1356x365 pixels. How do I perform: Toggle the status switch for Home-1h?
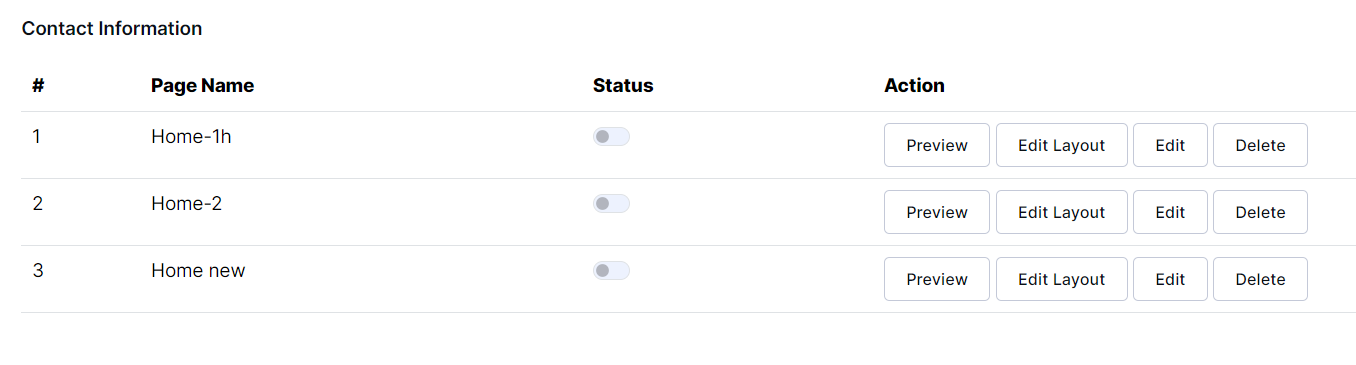[611, 137]
